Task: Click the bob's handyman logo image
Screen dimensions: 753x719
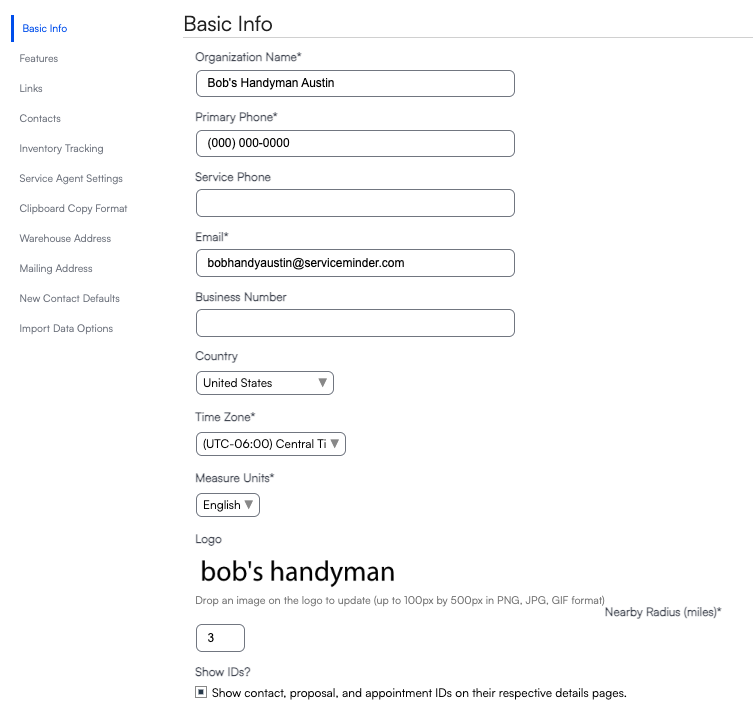Action: [x=297, y=572]
